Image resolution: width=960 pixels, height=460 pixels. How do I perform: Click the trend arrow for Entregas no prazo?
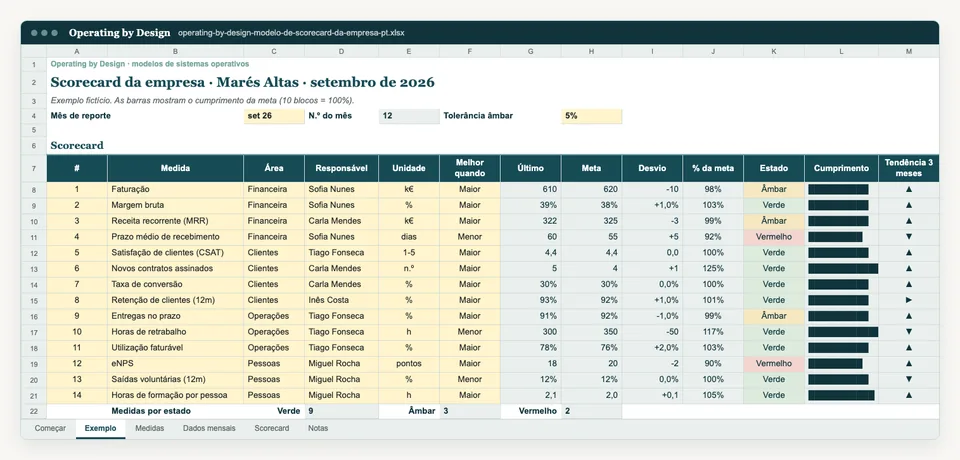click(x=909, y=316)
